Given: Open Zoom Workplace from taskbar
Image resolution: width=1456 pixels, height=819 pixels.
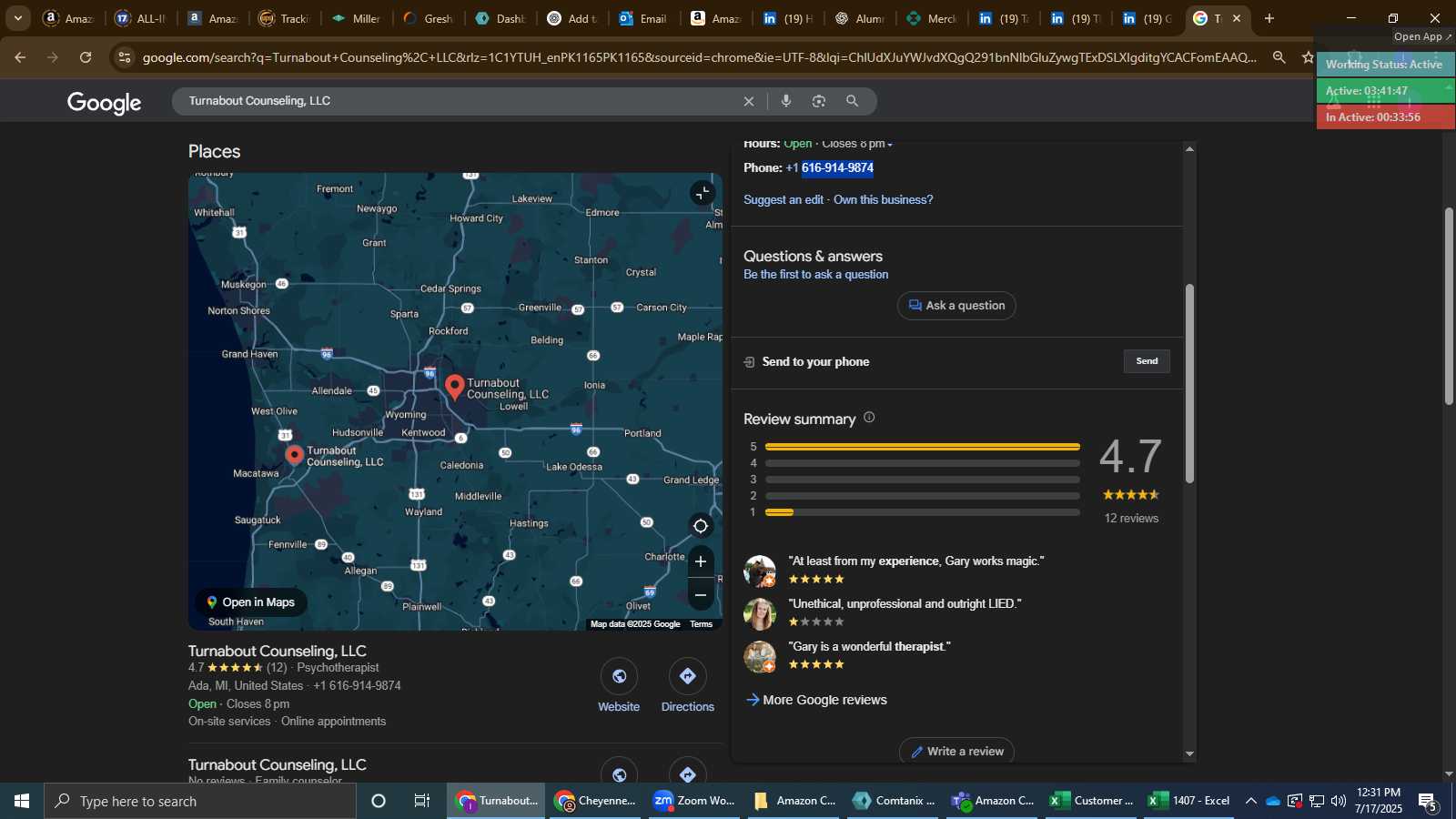Looking at the screenshot, I should point(693,801).
